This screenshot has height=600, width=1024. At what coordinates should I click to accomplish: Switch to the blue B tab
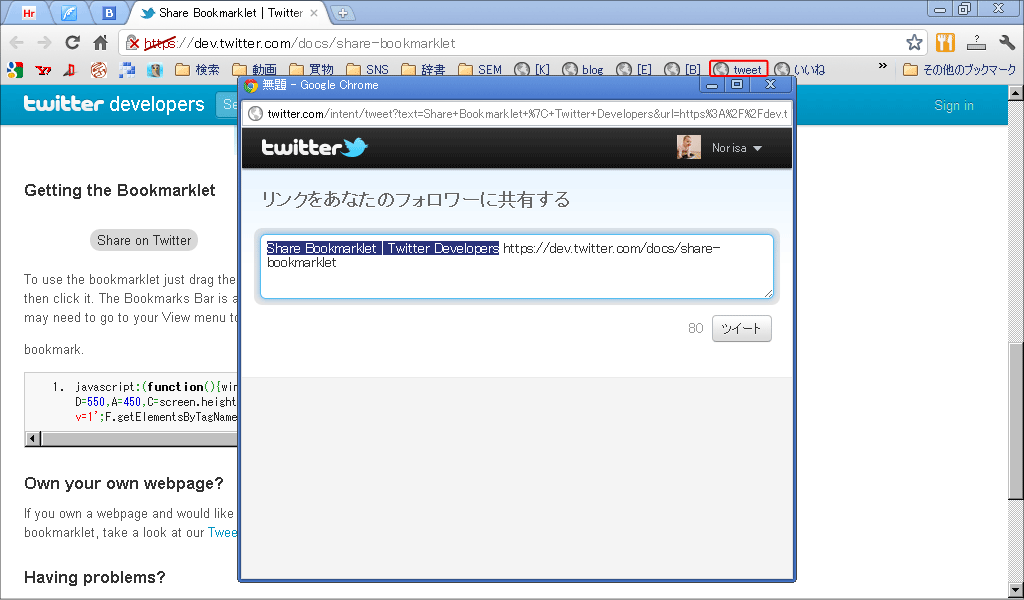(x=109, y=13)
